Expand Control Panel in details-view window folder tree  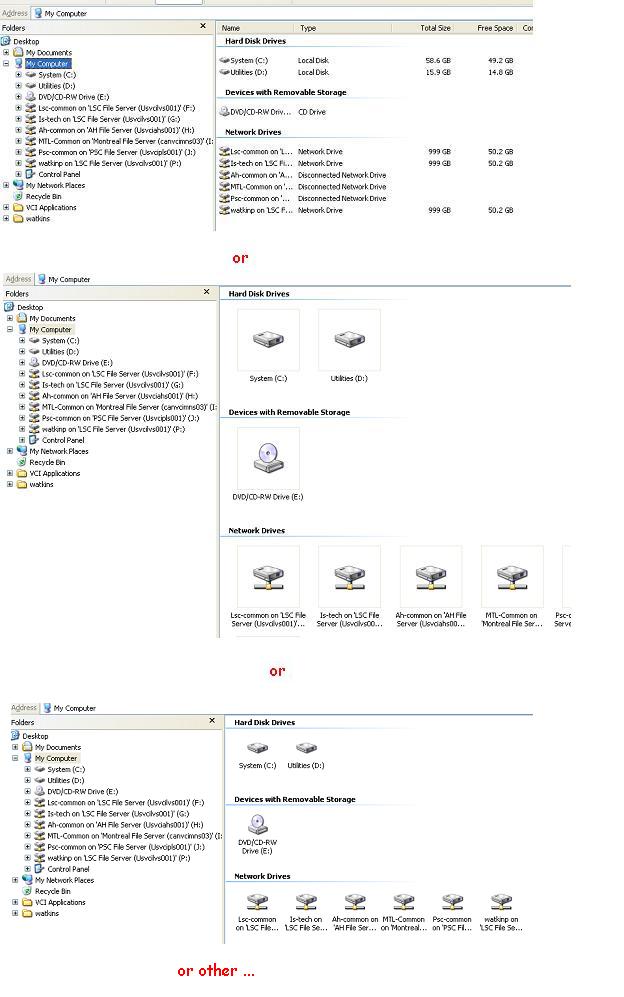(x=18, y=174)
